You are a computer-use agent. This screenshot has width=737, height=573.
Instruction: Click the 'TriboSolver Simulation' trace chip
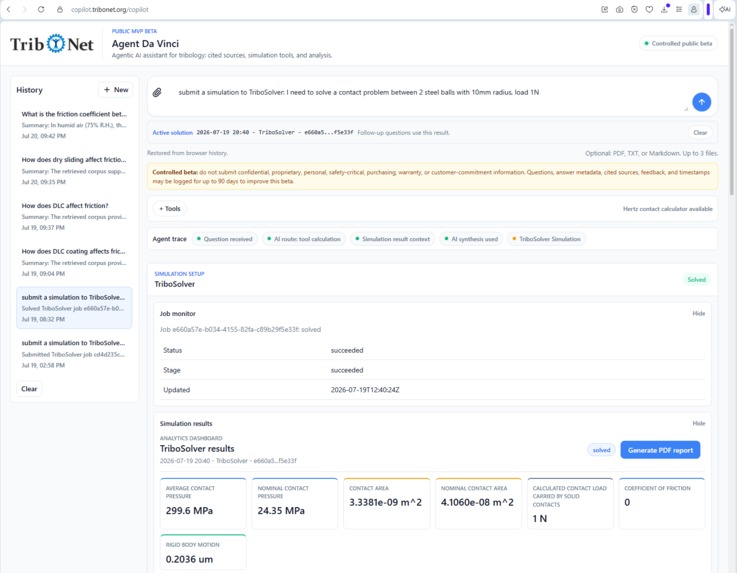[546, 239]
